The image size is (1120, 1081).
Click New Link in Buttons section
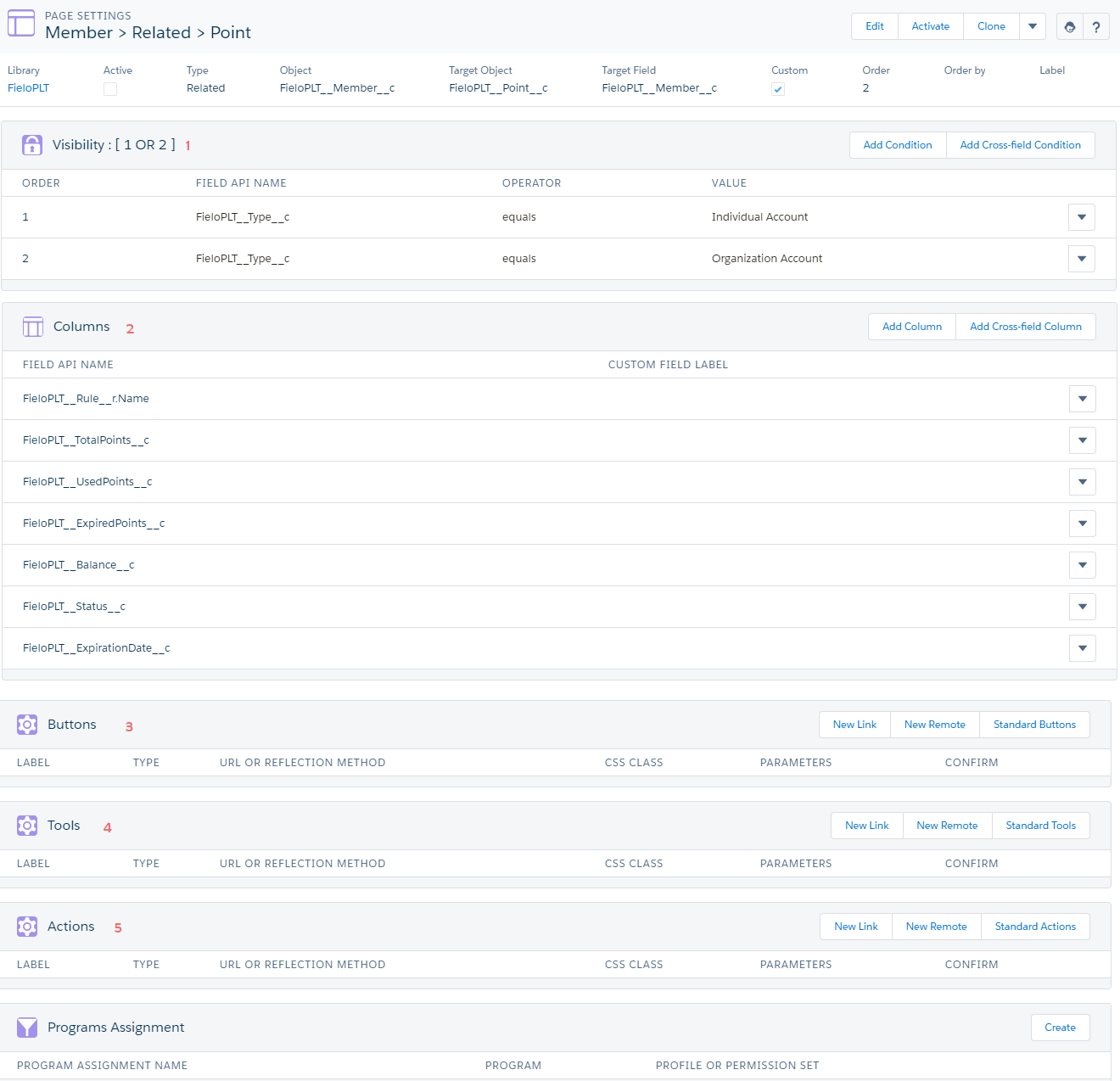click(854, 725)
